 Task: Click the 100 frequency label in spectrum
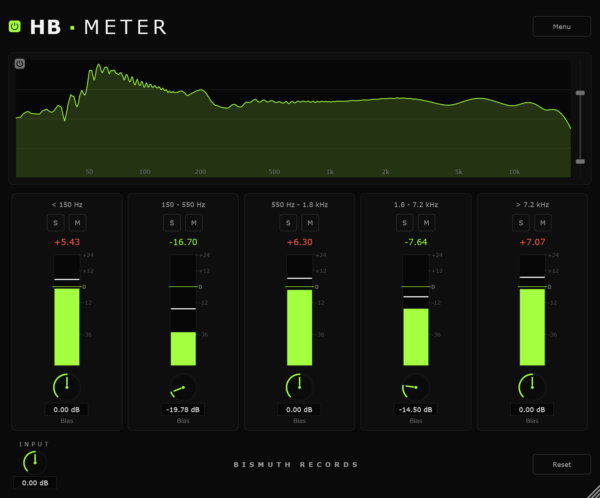[145, 172]
